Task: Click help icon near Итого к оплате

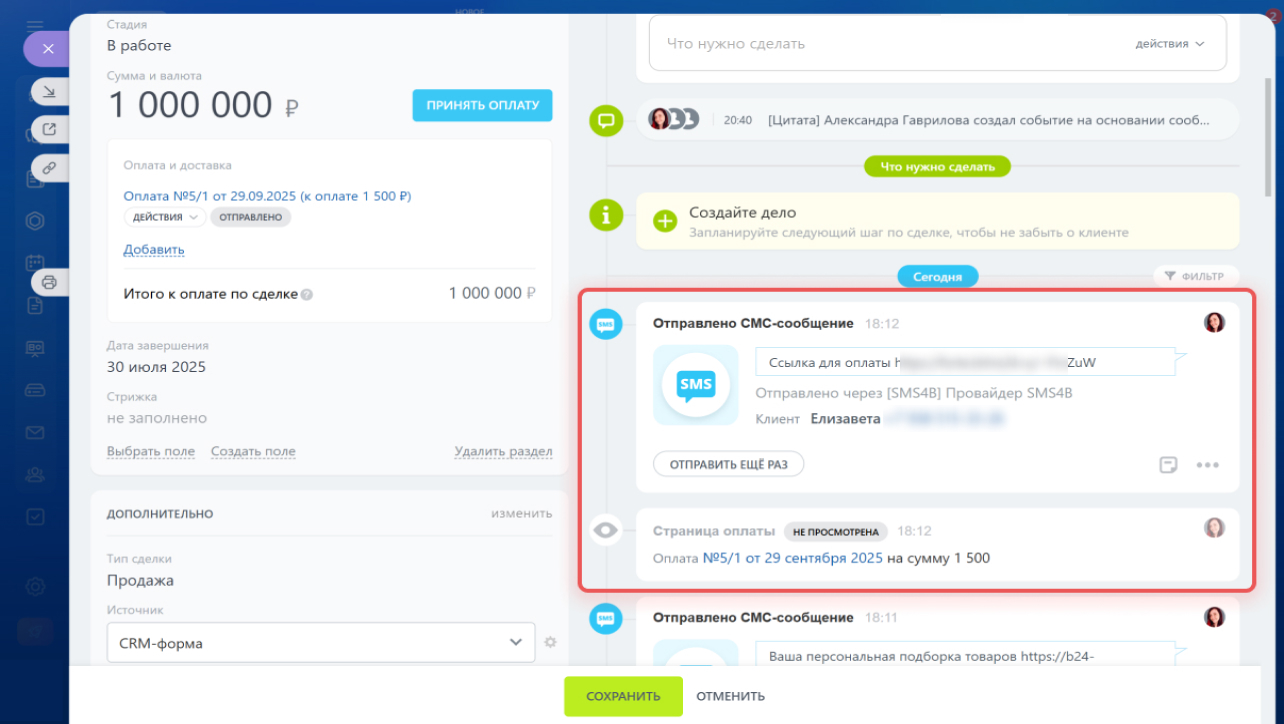Action: coord(307,294)
